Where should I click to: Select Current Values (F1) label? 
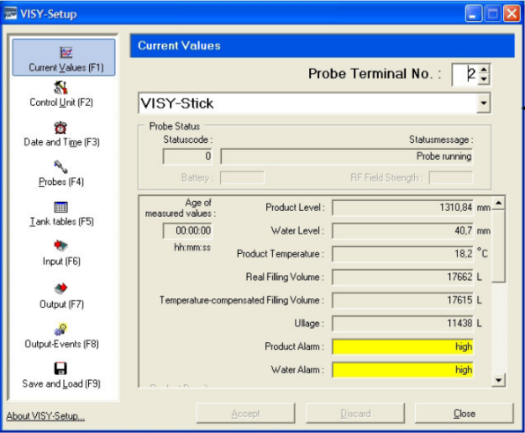66,68
